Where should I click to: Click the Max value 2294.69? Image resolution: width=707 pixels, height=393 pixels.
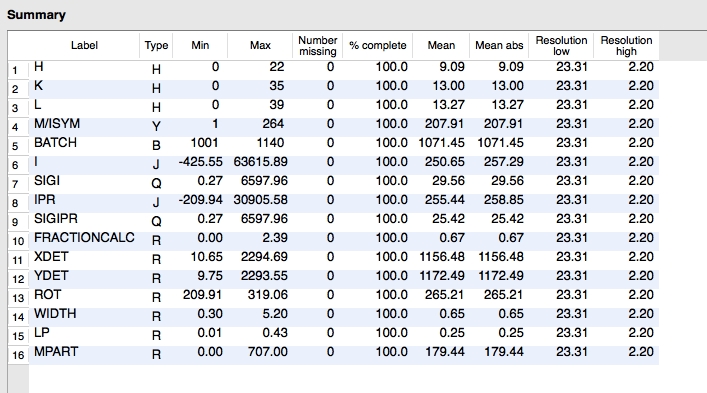(x=264, y=257)
